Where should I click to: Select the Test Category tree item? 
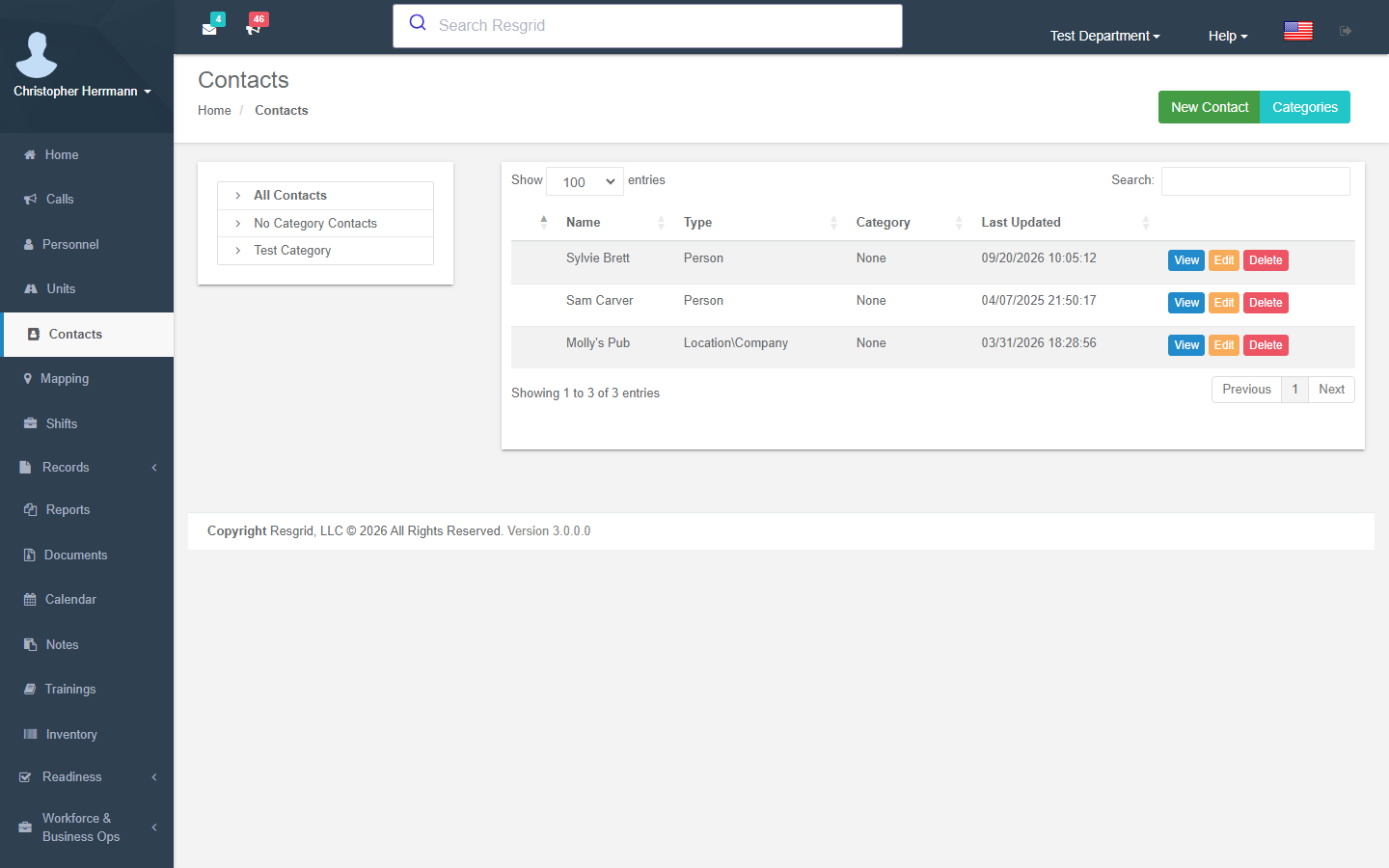[325, 251]
